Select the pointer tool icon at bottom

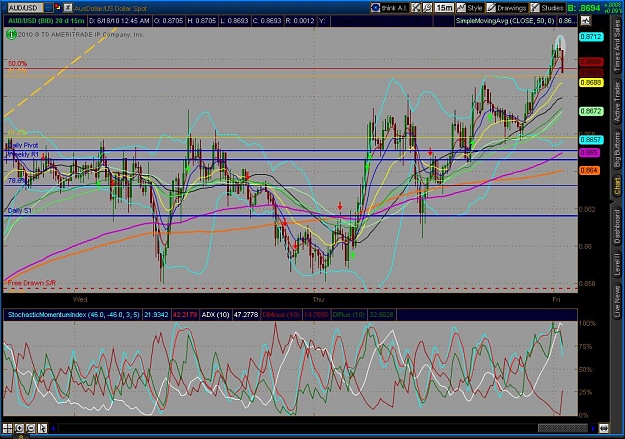[42, 428]
